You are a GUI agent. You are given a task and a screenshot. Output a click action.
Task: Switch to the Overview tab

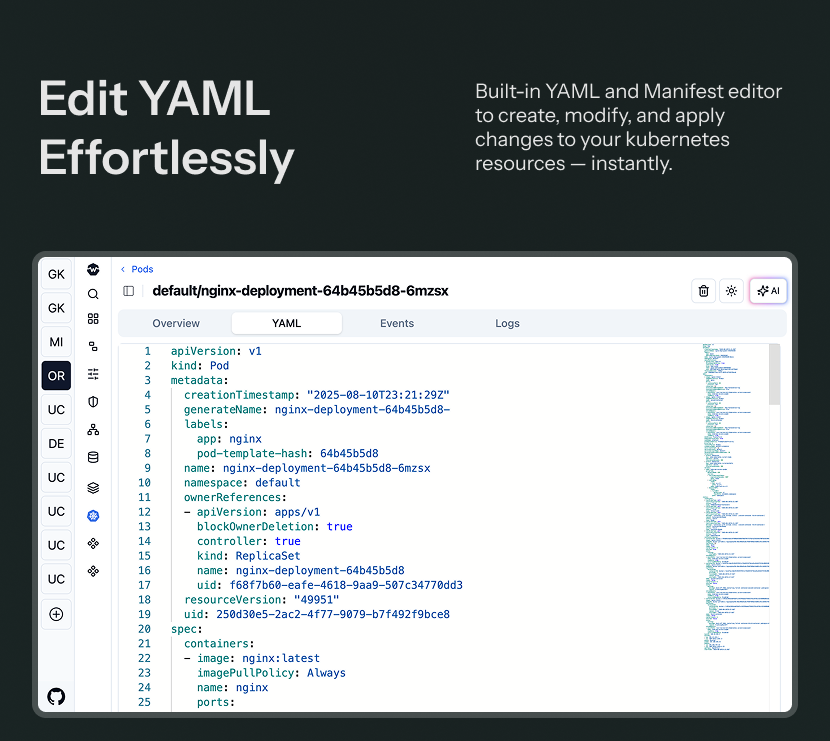(176, 323)
